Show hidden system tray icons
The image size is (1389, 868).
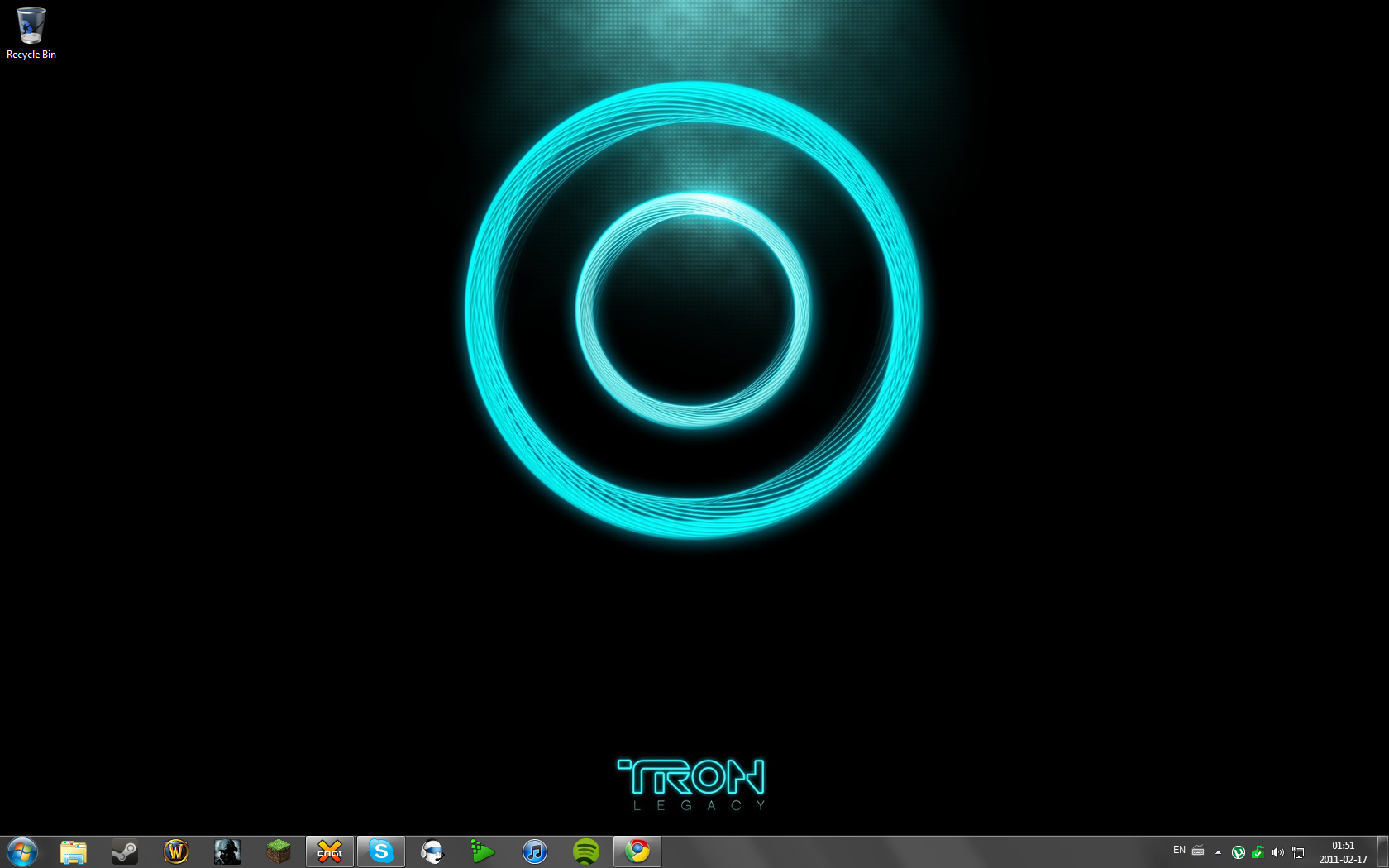(1218, 852)
